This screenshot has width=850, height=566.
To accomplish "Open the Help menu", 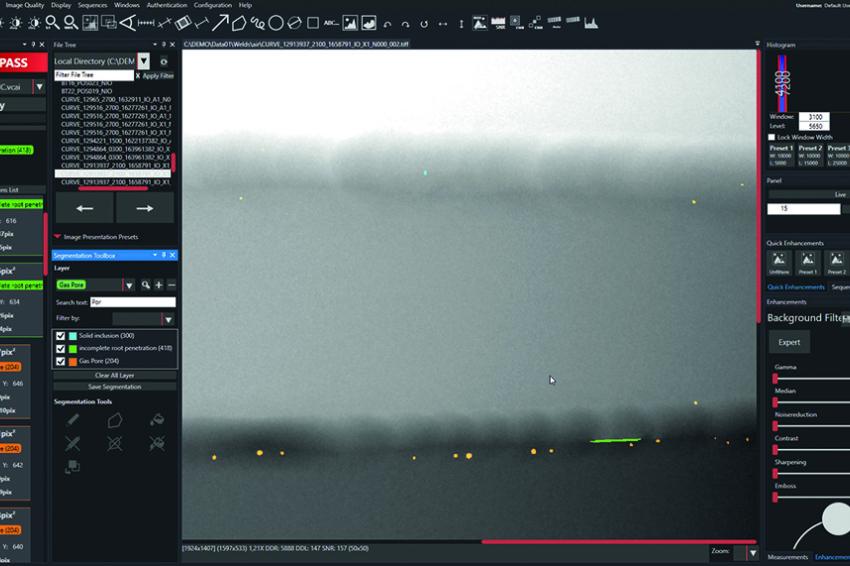I will pos(246,5).
